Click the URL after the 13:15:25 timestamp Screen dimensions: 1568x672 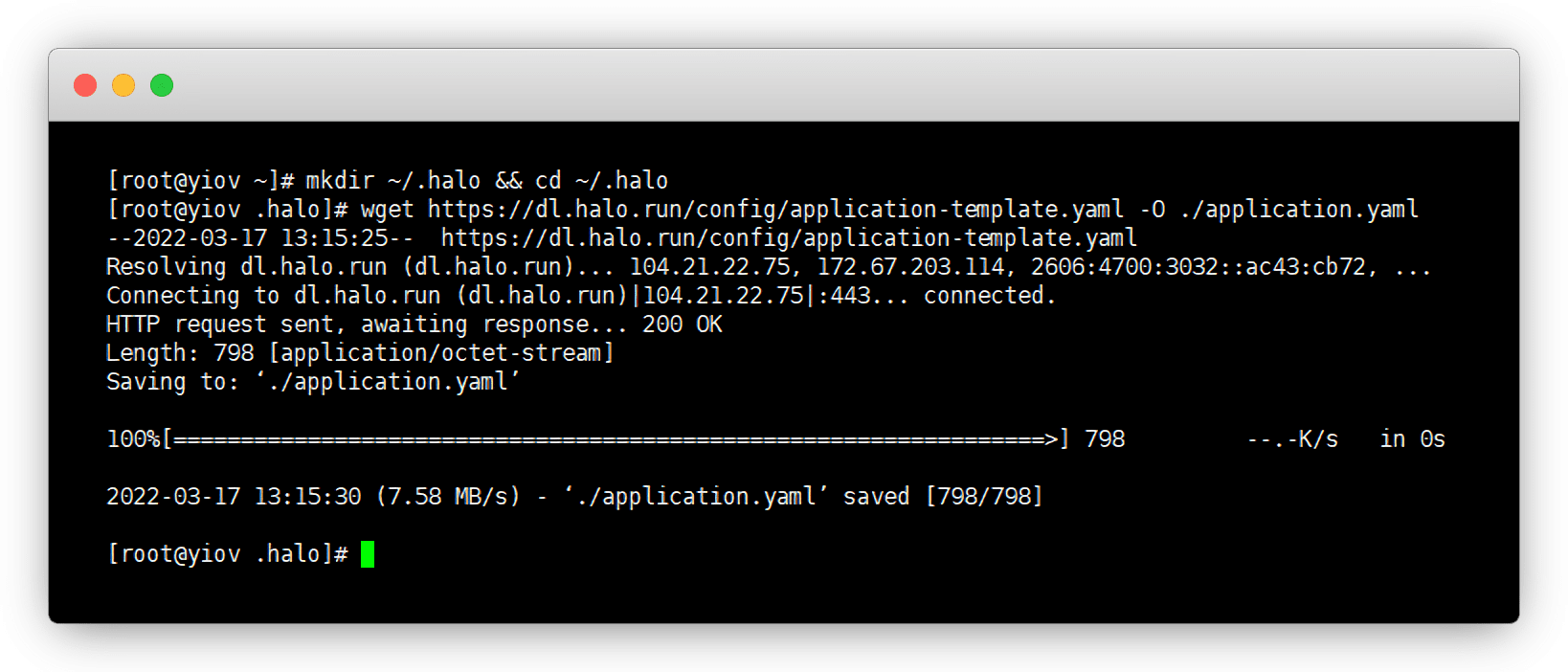point(789,238)
